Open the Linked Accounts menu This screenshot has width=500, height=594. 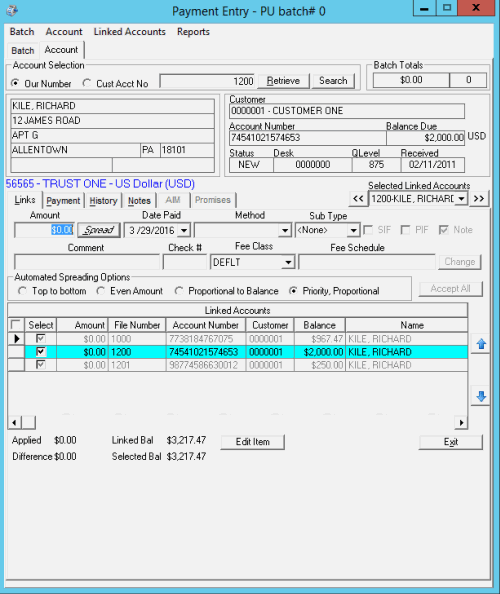coord(130,32)
